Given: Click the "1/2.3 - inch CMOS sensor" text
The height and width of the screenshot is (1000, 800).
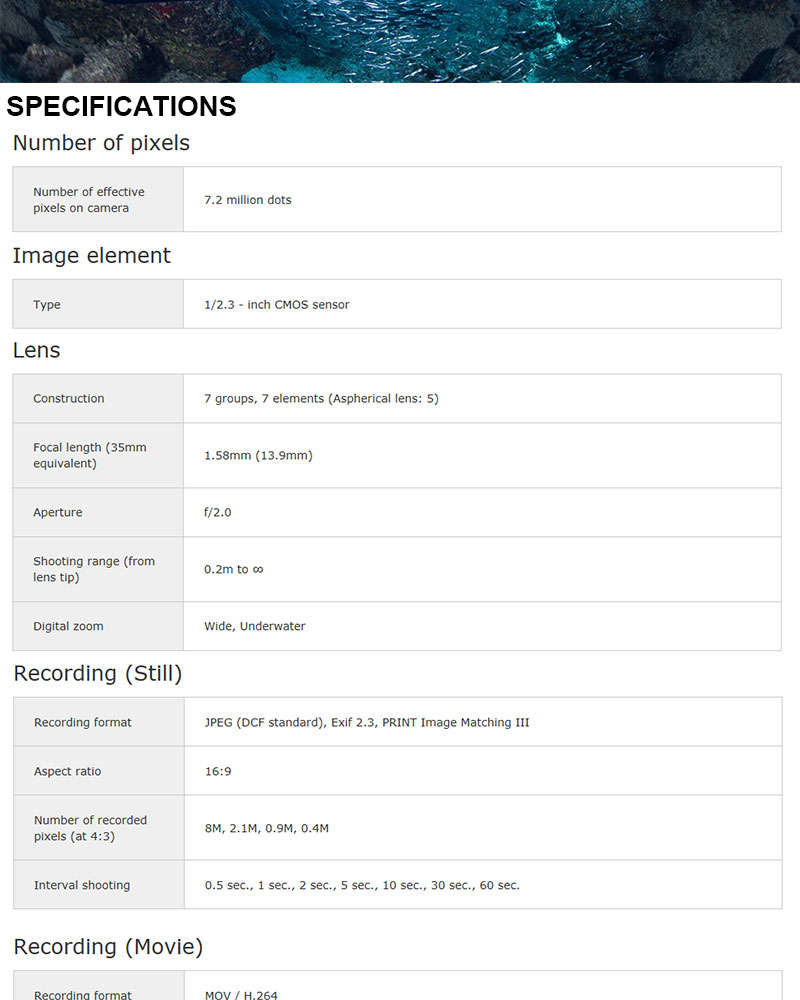Looking at the screenshot, I should point(277,305).
